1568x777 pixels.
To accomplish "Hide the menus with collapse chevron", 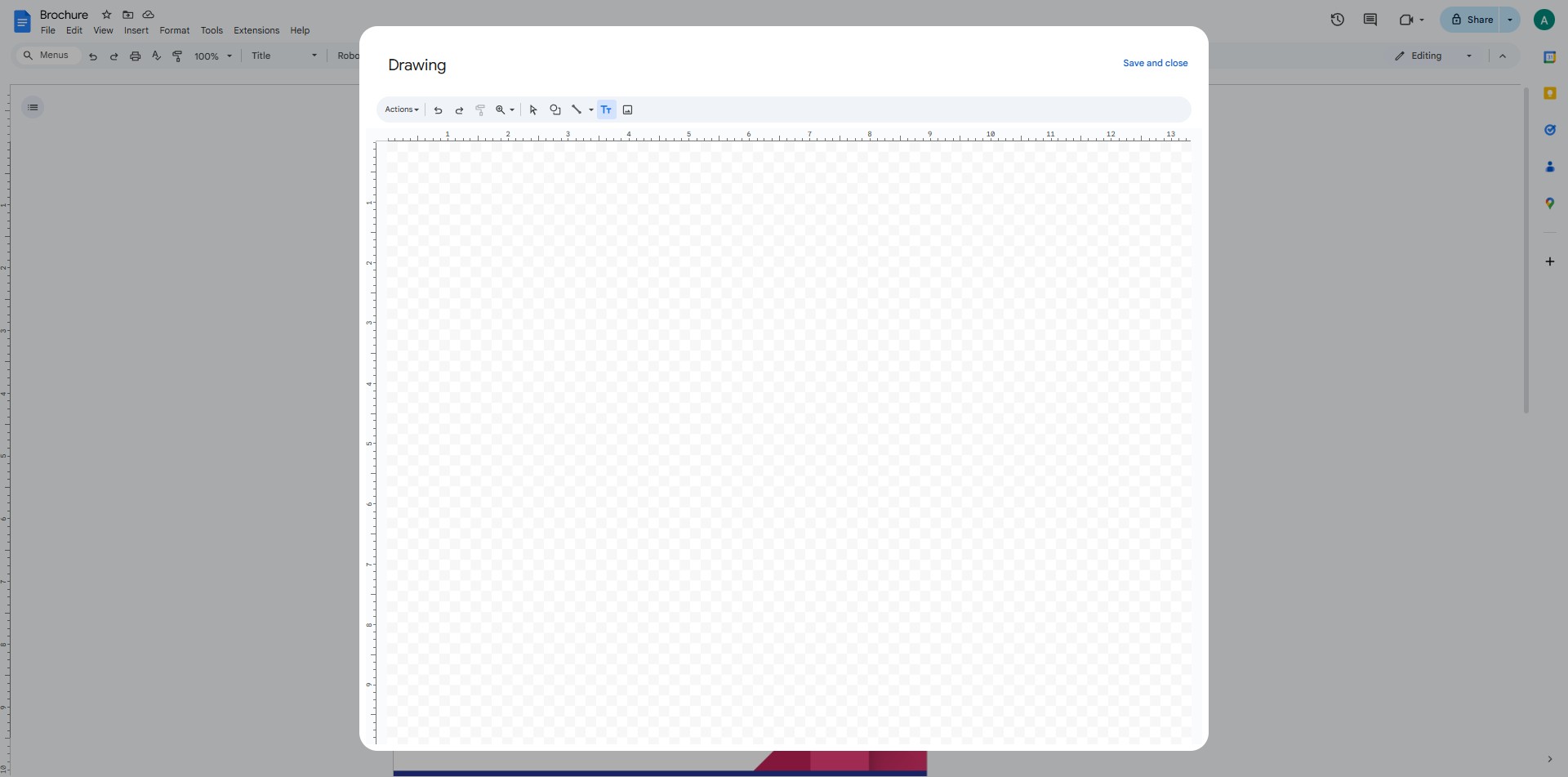I will coord(1503,56).
